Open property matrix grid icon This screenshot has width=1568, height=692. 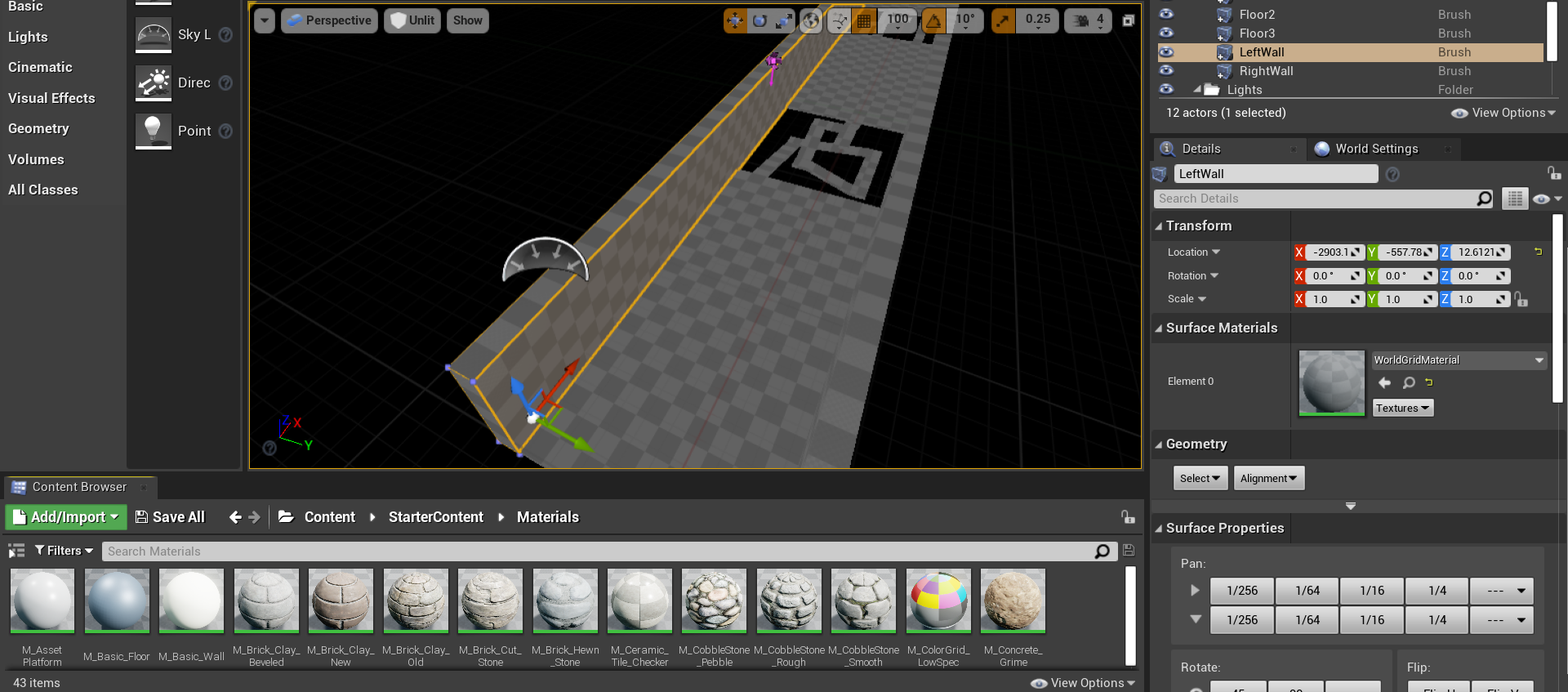(x=1515, y=199)
